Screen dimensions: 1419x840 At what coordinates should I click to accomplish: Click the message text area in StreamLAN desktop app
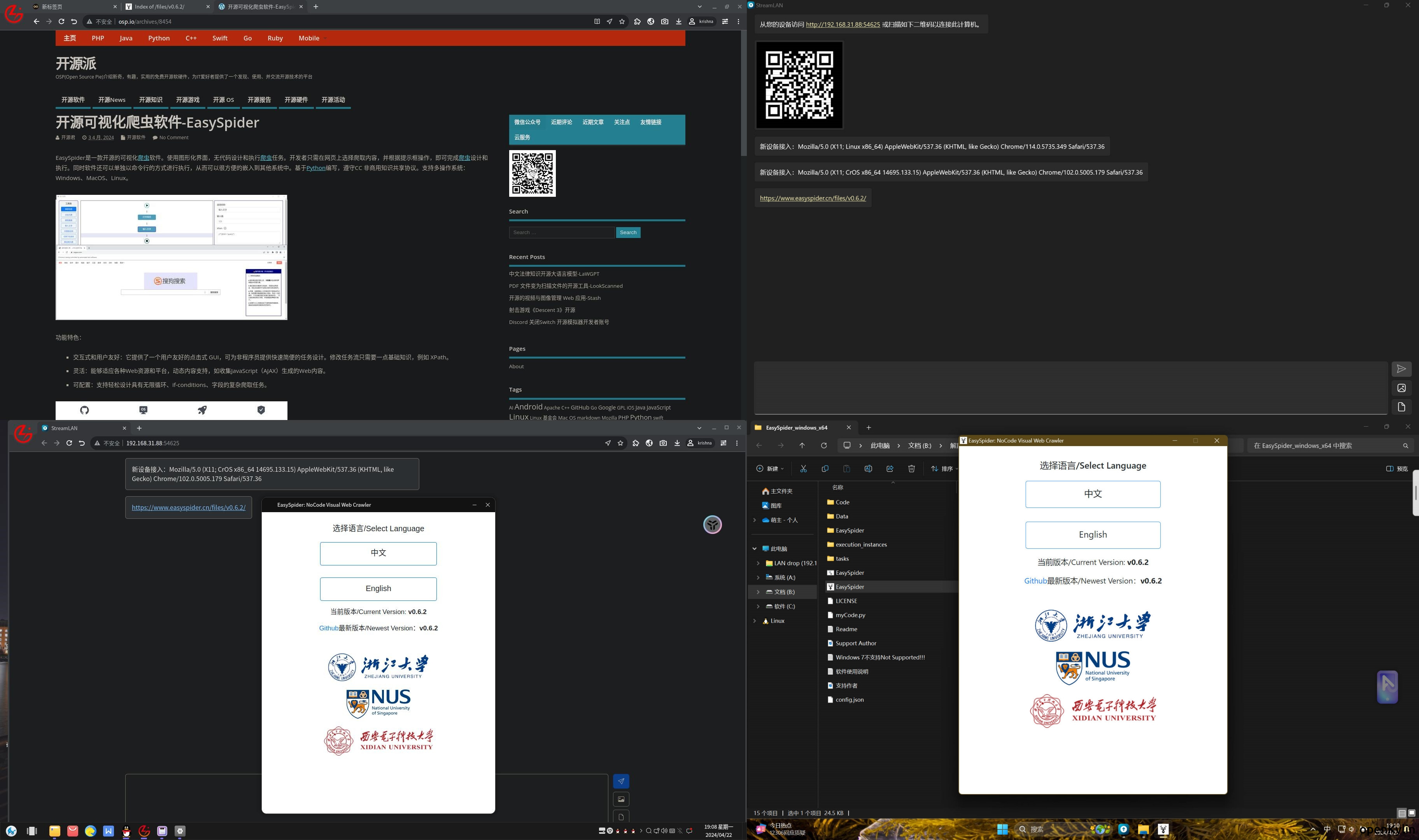click(x=1070, y=388)
